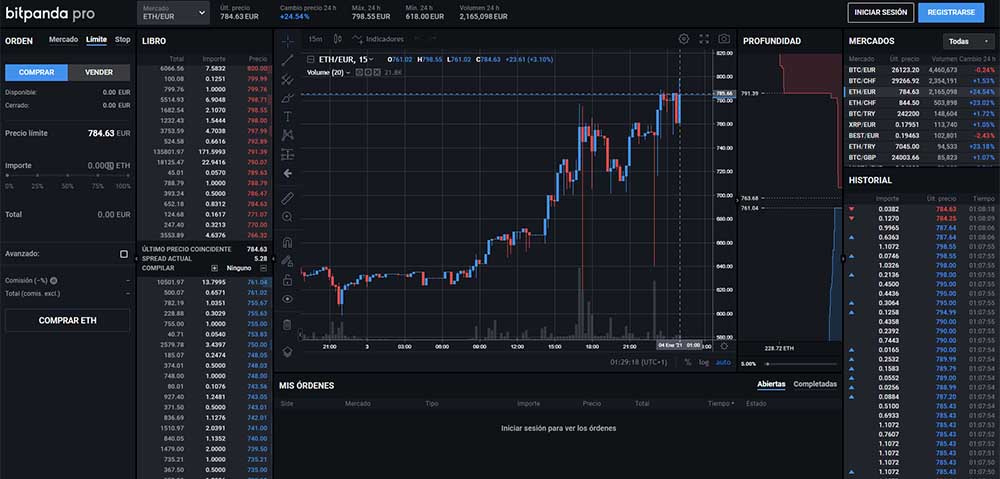The width and height of the screenshot is (1000, 479).
Task: Click the REGISTRARSE button
Action: click(x=951, y=12)
